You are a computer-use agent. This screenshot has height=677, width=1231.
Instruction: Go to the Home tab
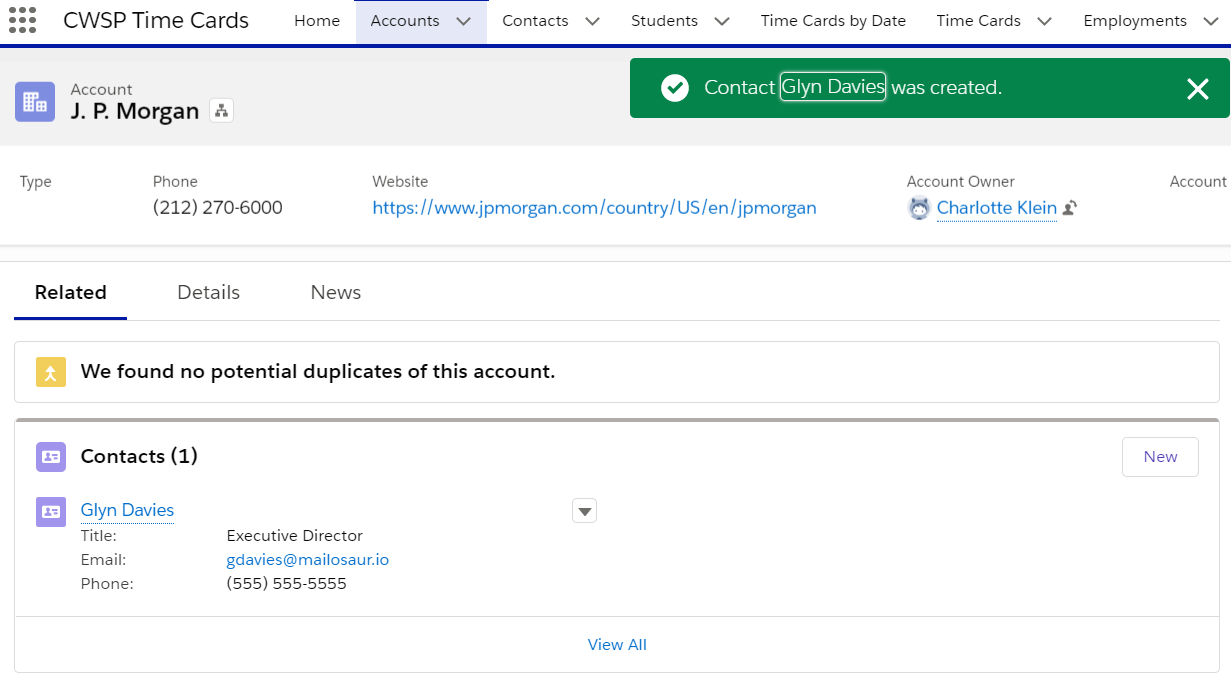click(x=317, y=21)
